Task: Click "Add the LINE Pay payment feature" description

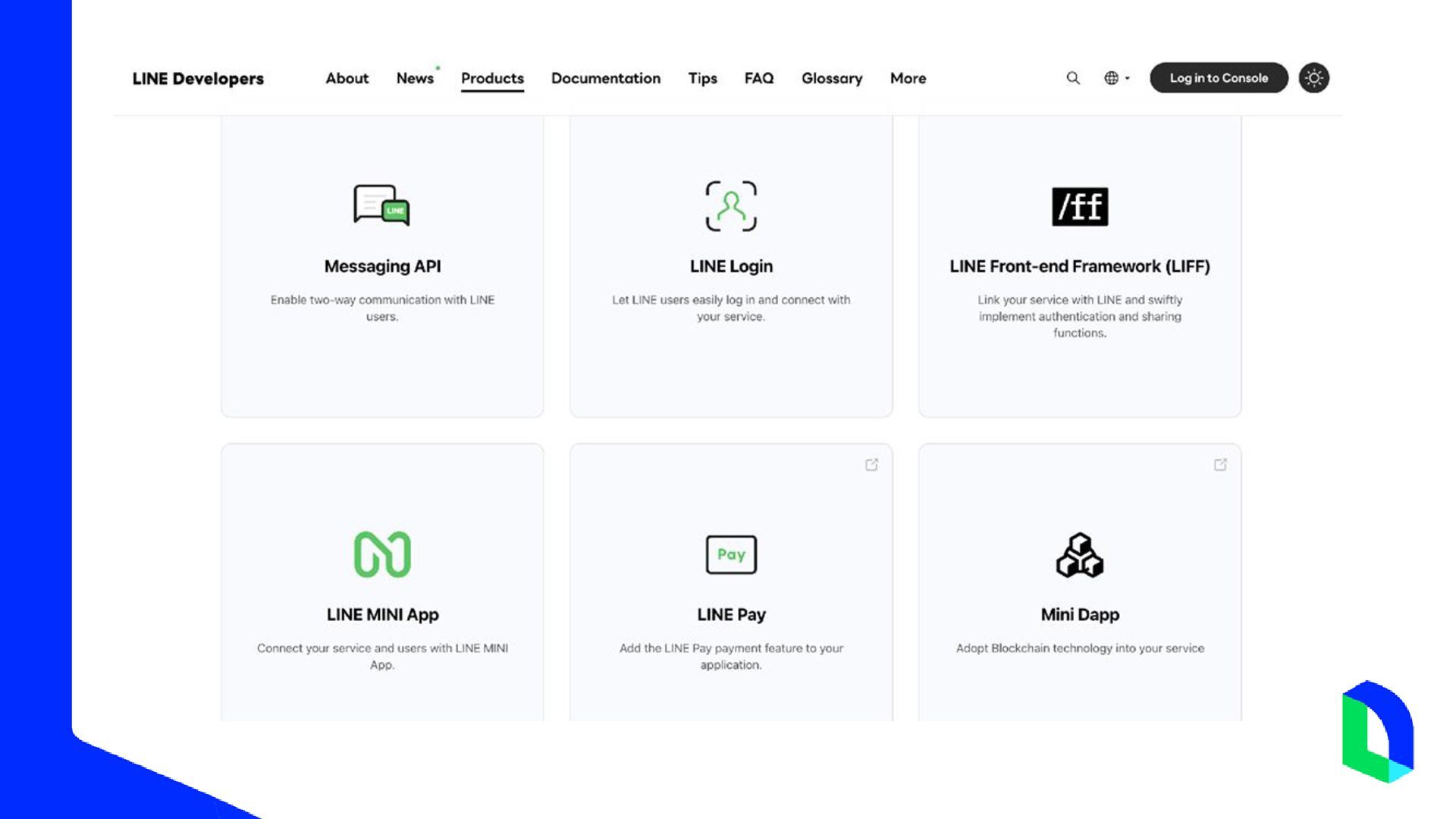Action: [731, 656]
